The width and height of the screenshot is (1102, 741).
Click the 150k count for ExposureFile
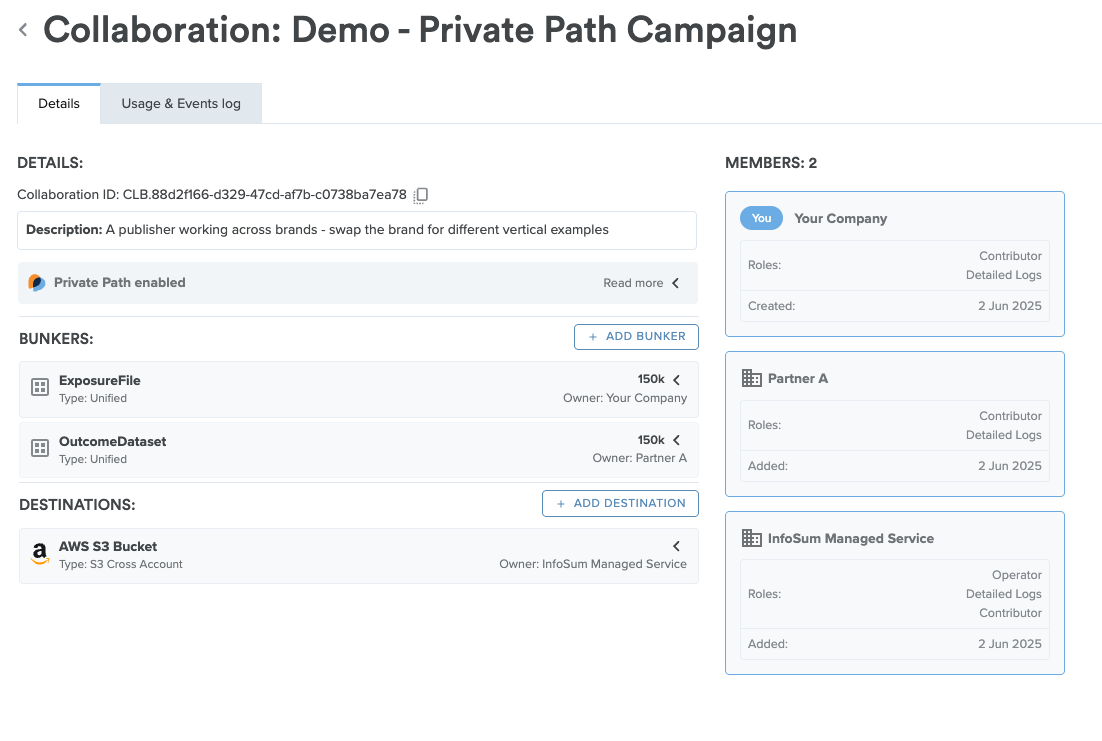point(651,380)
